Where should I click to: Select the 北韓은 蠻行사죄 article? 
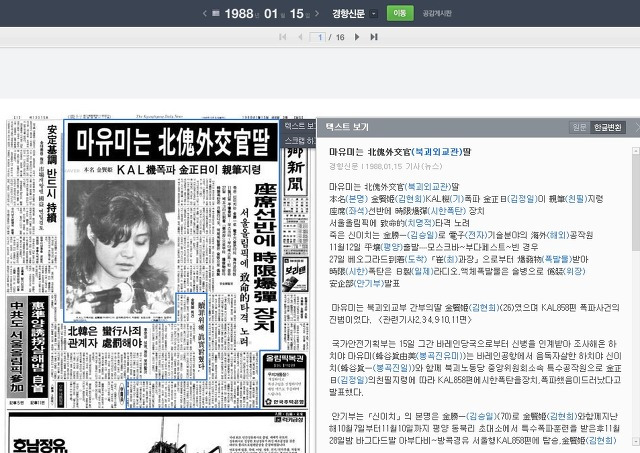pyautogui.click(x=105, y=337)
